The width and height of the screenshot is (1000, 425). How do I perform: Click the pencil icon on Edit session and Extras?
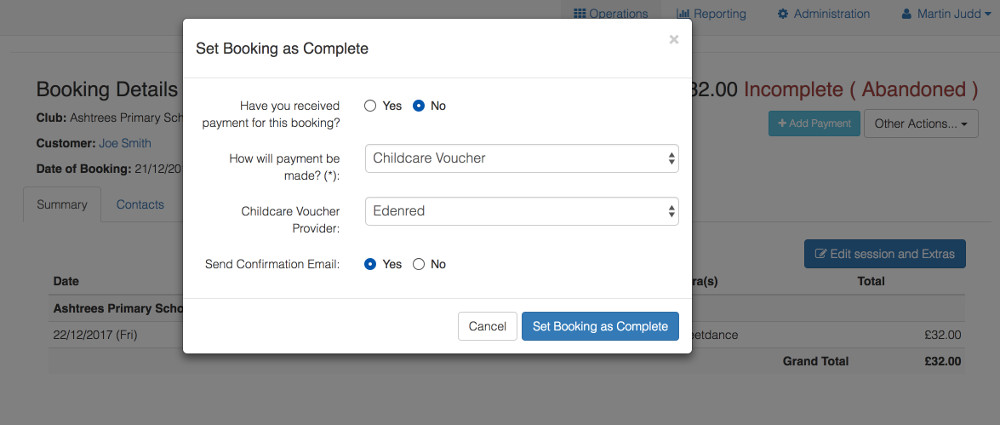821,254
